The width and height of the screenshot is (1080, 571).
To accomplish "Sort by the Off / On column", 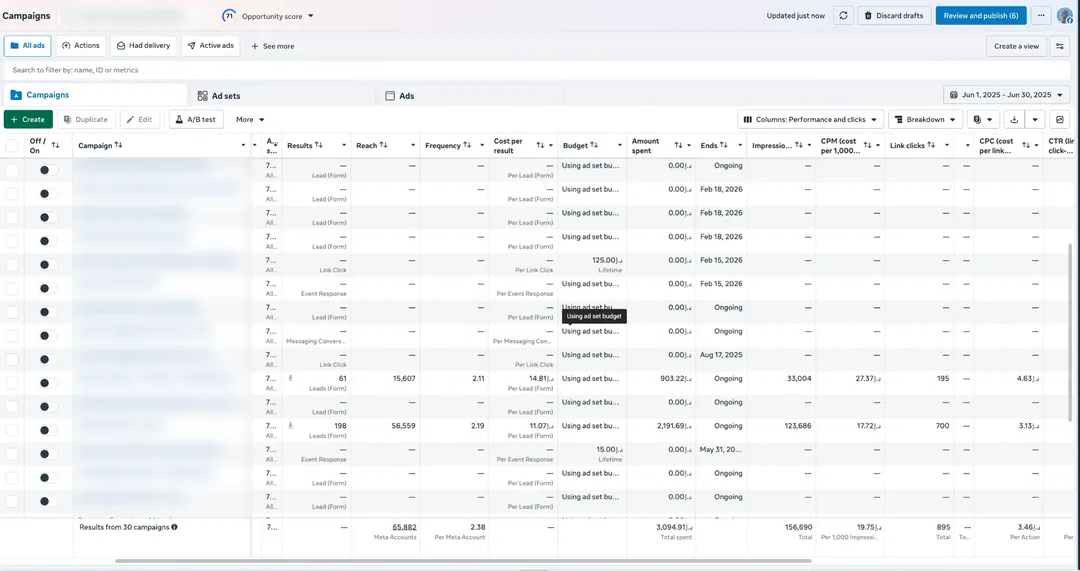I will [56, 145].
